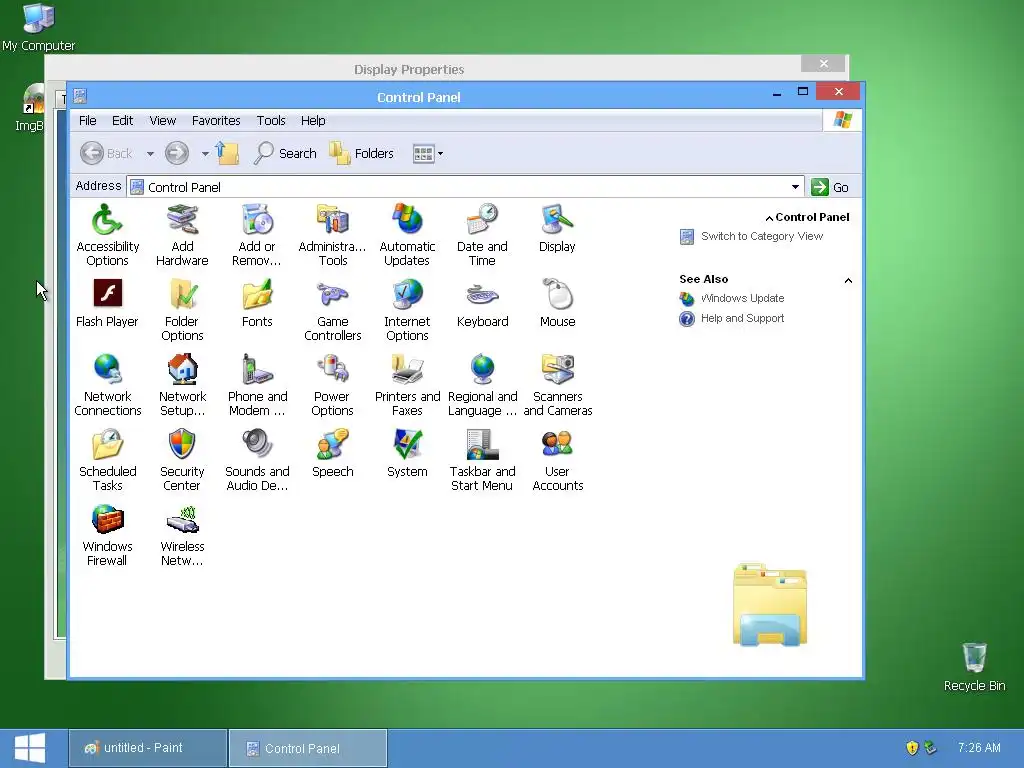The image size is (1024, 768).
Task: Expand the Address bar dropdown
Action: (x=795, y=187)
